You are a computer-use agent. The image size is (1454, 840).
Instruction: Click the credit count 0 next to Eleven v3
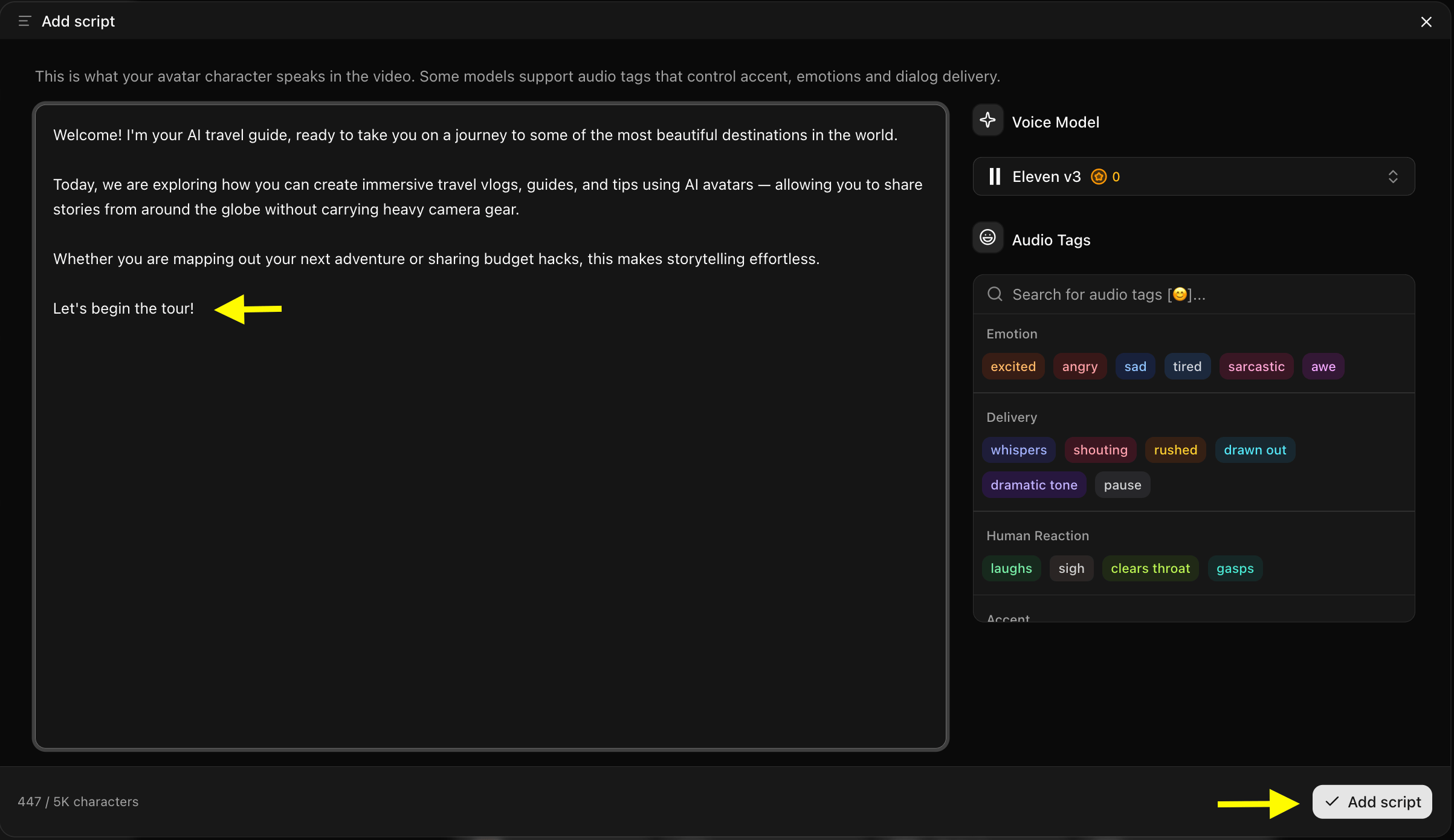[1116, 176]
